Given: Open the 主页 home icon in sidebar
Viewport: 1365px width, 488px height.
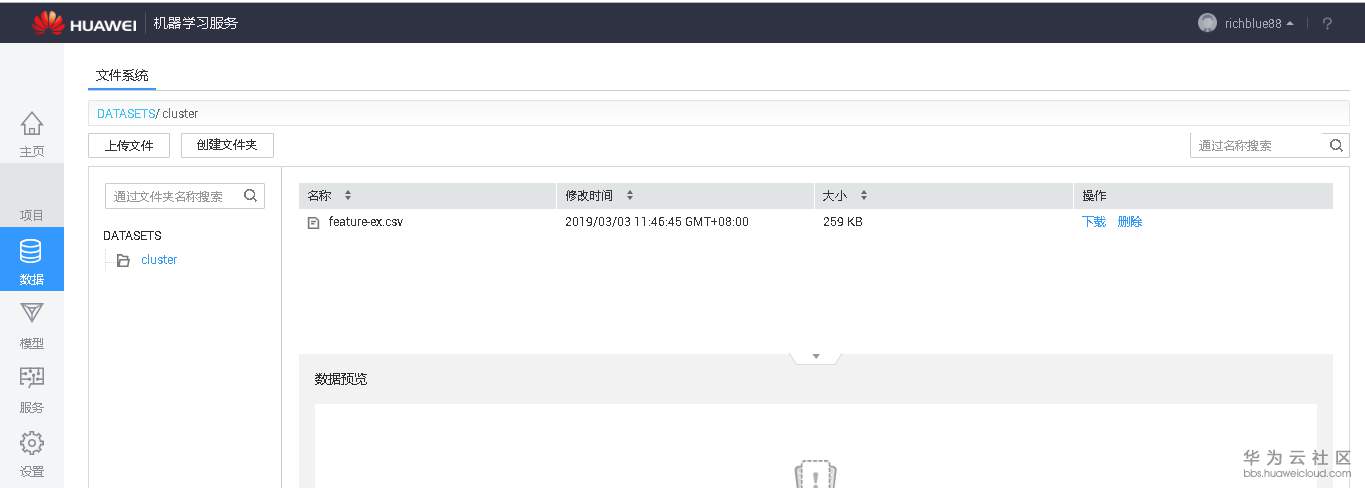Looking at the screenshot, I should pos(32,124).
